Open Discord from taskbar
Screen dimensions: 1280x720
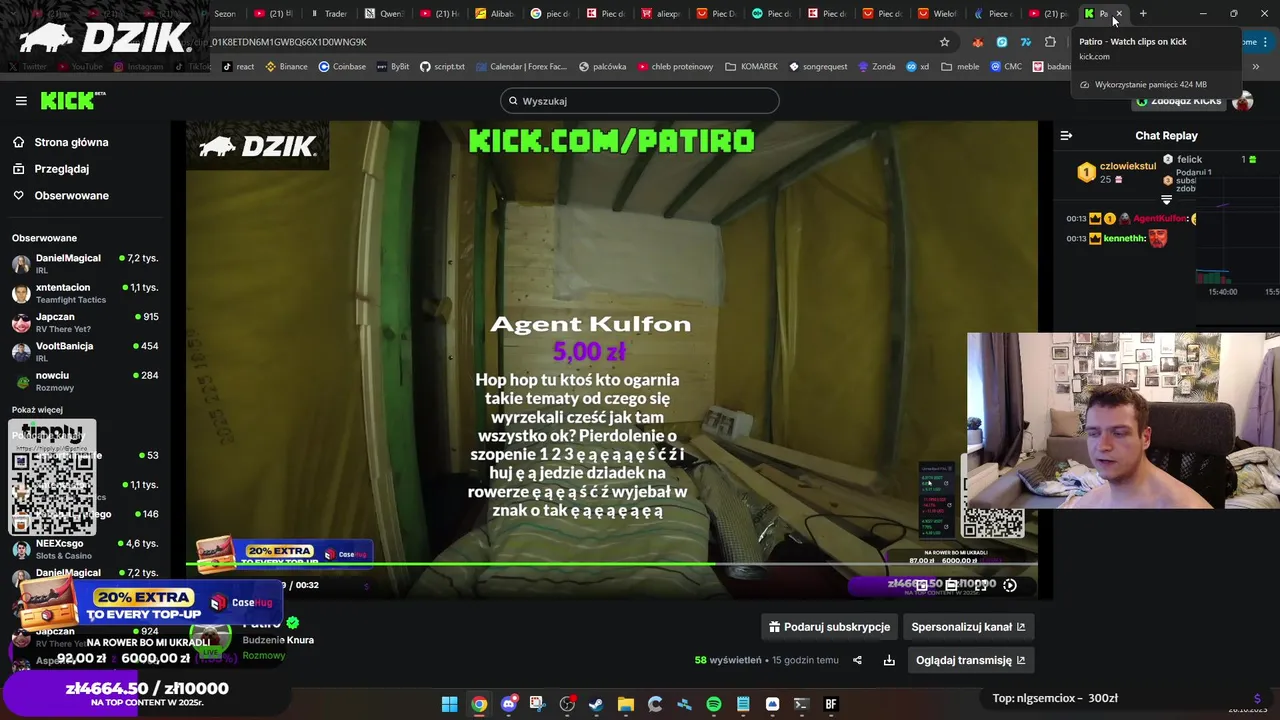tap(508, 704)
